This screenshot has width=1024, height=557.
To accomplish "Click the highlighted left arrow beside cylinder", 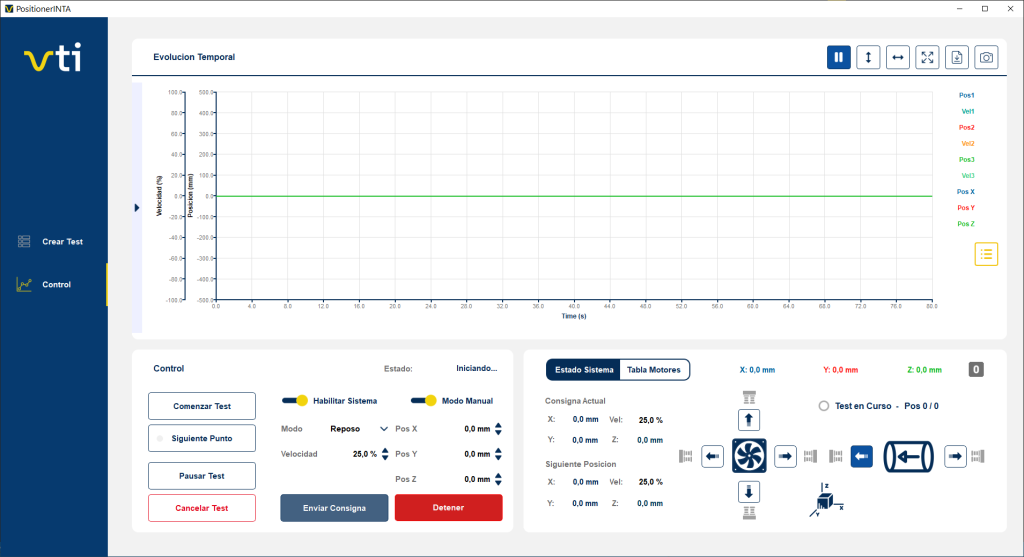I will click(x=862, y=457).
